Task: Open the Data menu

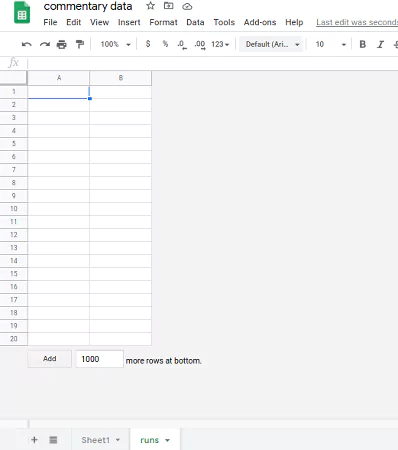Action: click(195, 22)
